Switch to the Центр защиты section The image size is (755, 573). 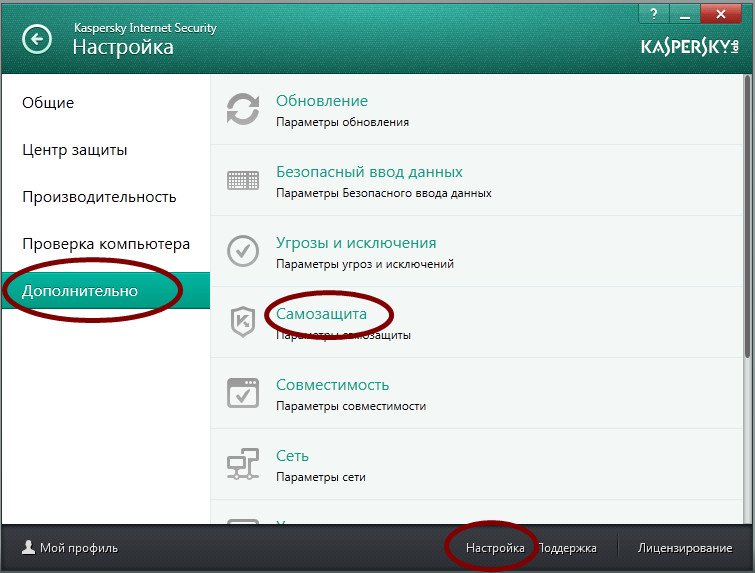[75, 150]
